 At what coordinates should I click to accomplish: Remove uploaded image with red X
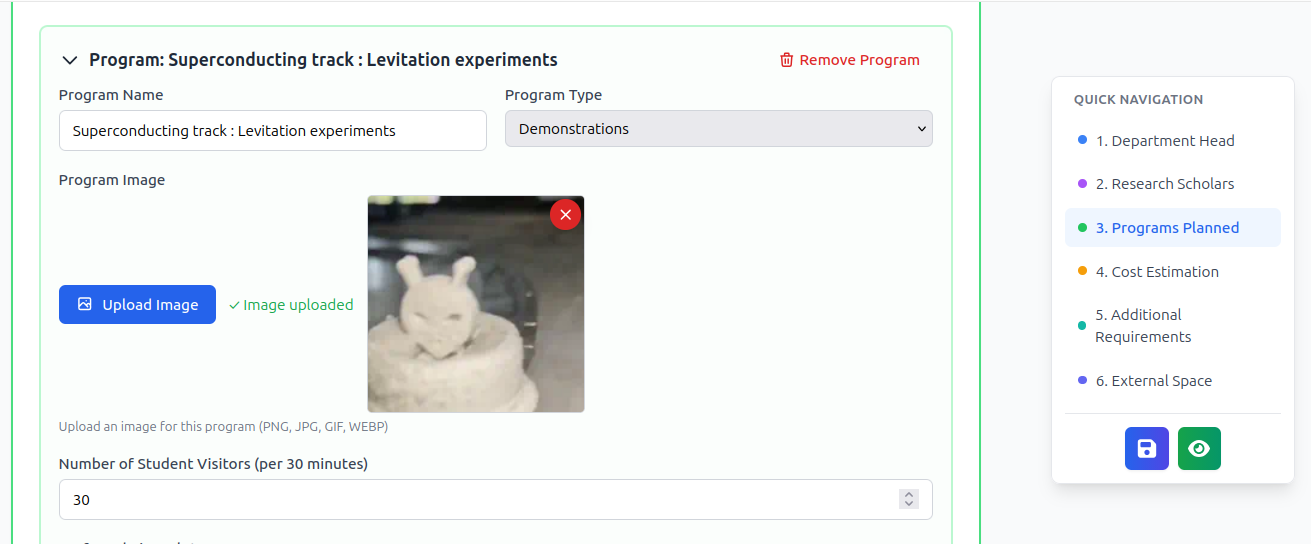[x=565, y=215]
